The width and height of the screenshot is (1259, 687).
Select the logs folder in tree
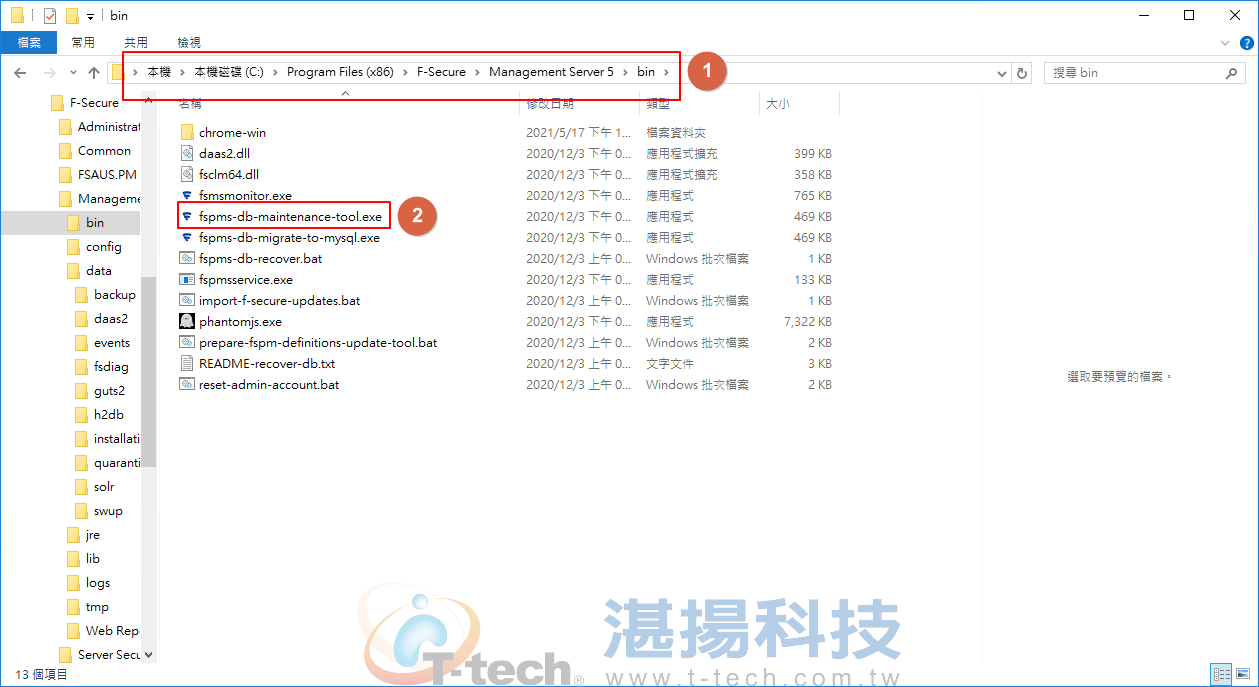(x=89, y=582)
